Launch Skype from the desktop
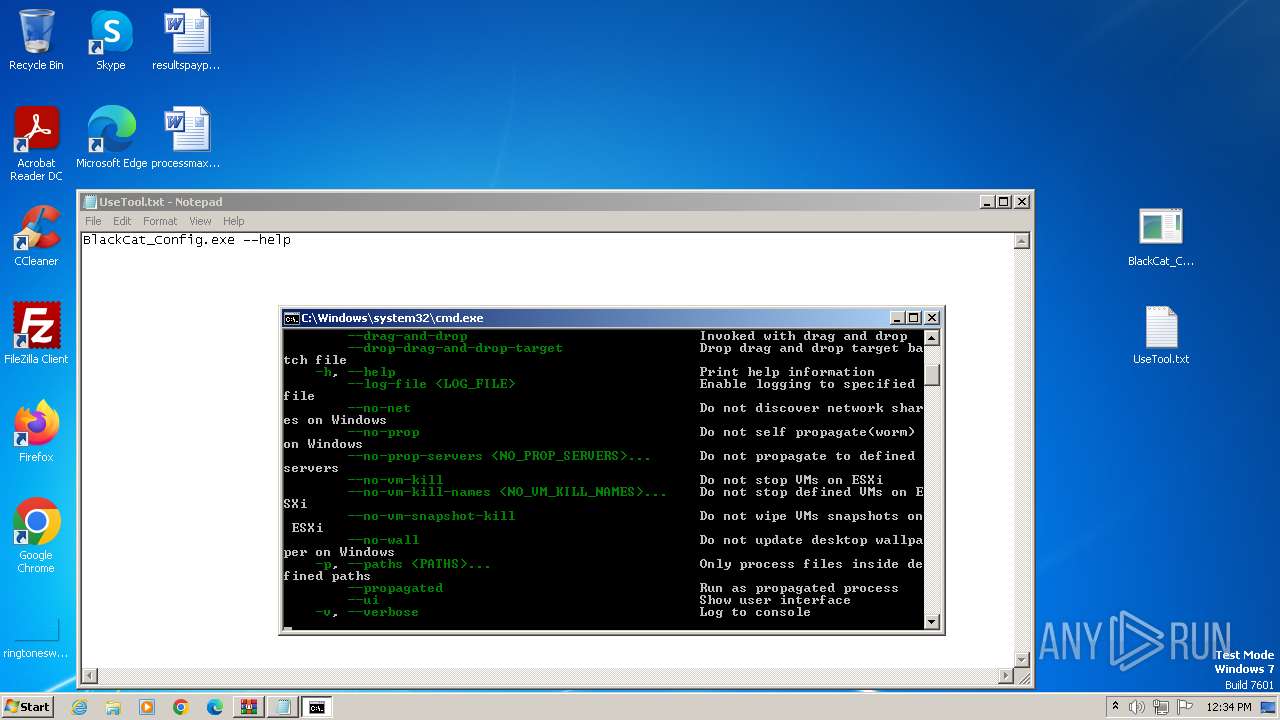1280x720 pixels. [110, 40]
